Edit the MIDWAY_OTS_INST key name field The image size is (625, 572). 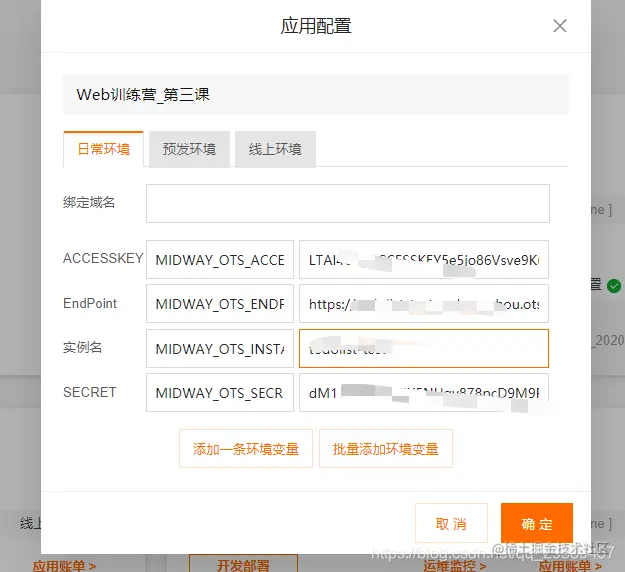[x=220, y=348]
